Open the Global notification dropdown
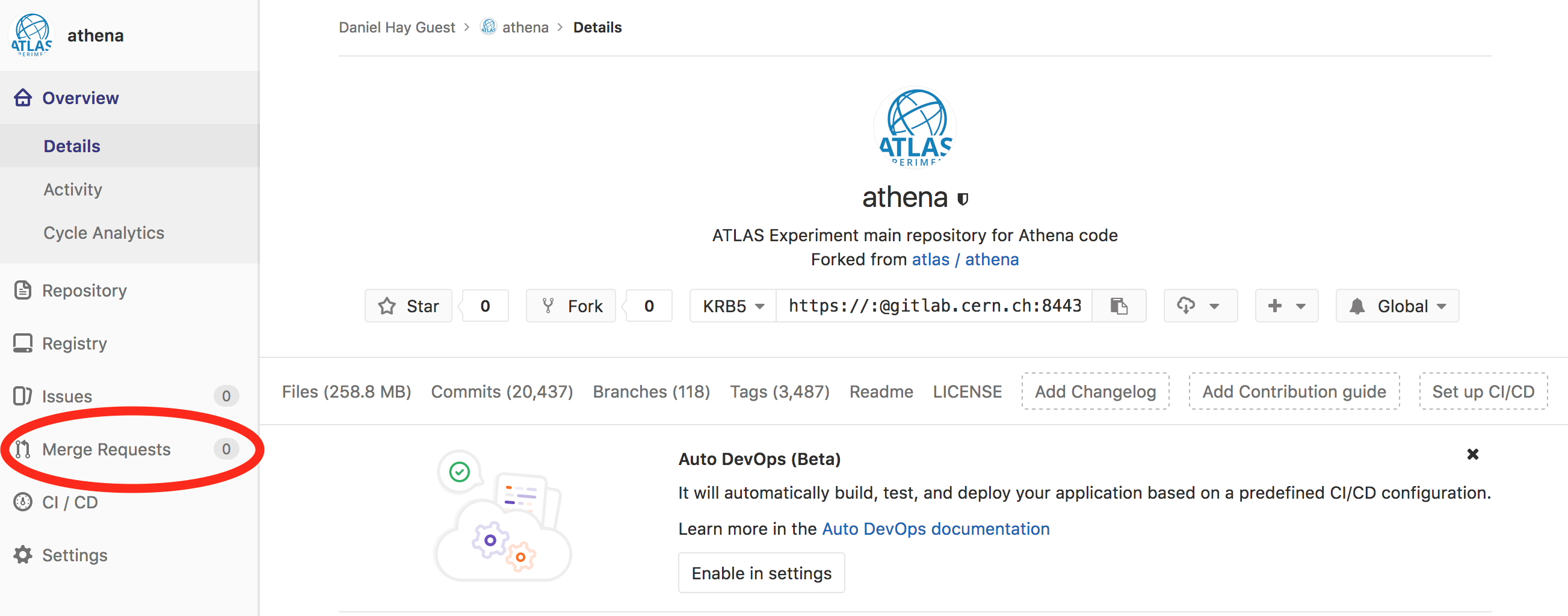The width and height of the screenshot is (1568, 616). point(1398,306)
